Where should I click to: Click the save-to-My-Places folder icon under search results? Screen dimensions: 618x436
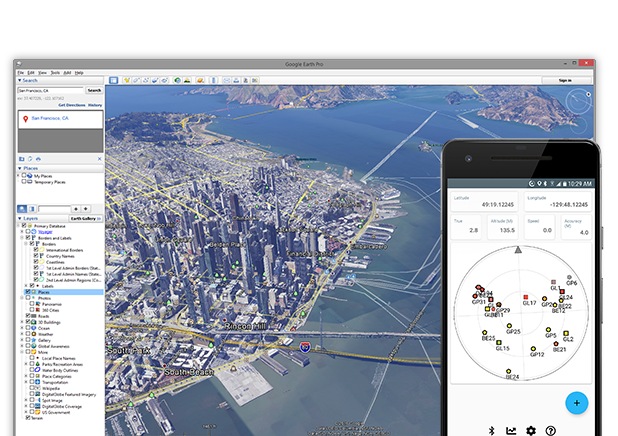(22, 159)
